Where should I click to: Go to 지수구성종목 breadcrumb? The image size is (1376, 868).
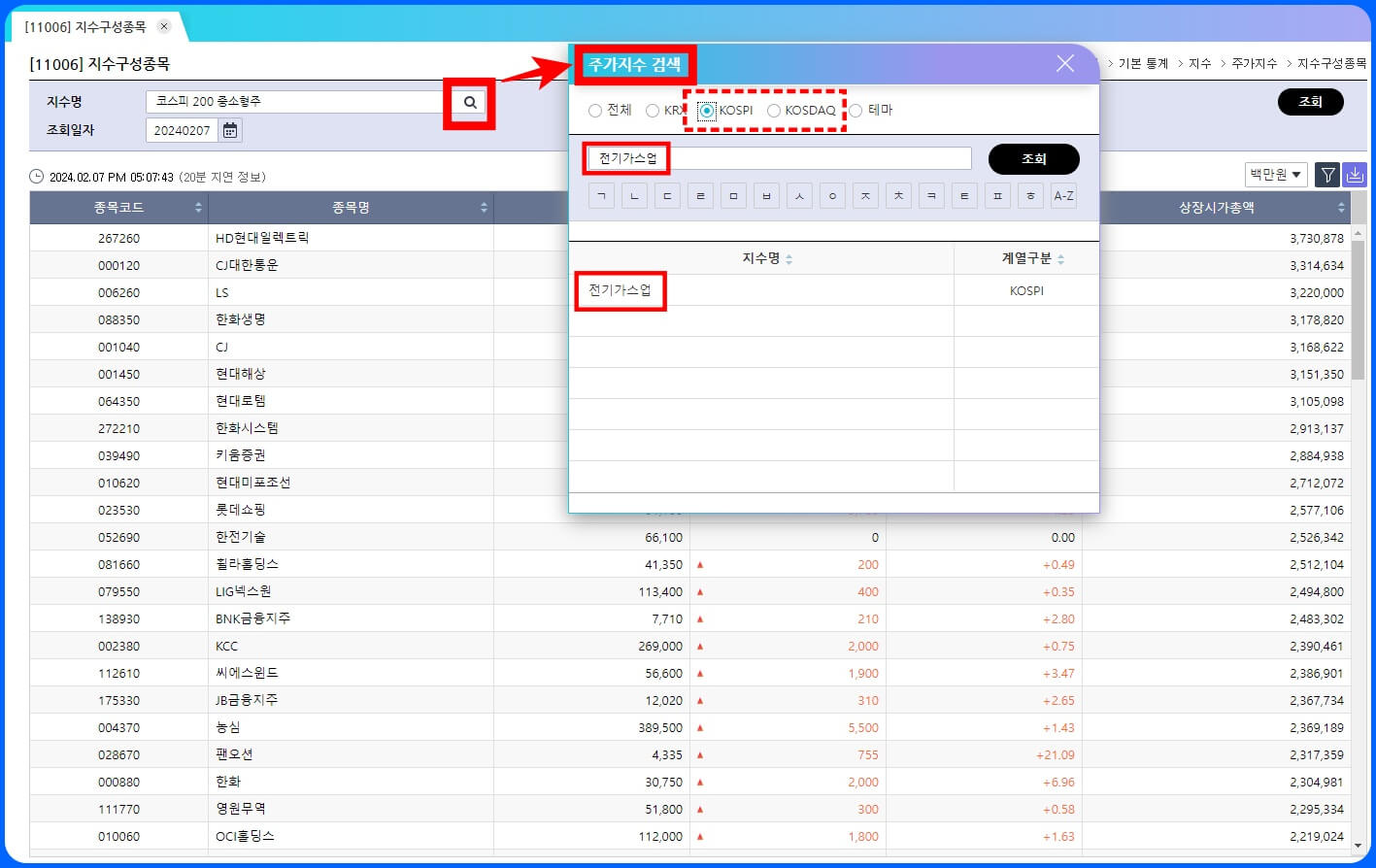(x=1331, y=63)
